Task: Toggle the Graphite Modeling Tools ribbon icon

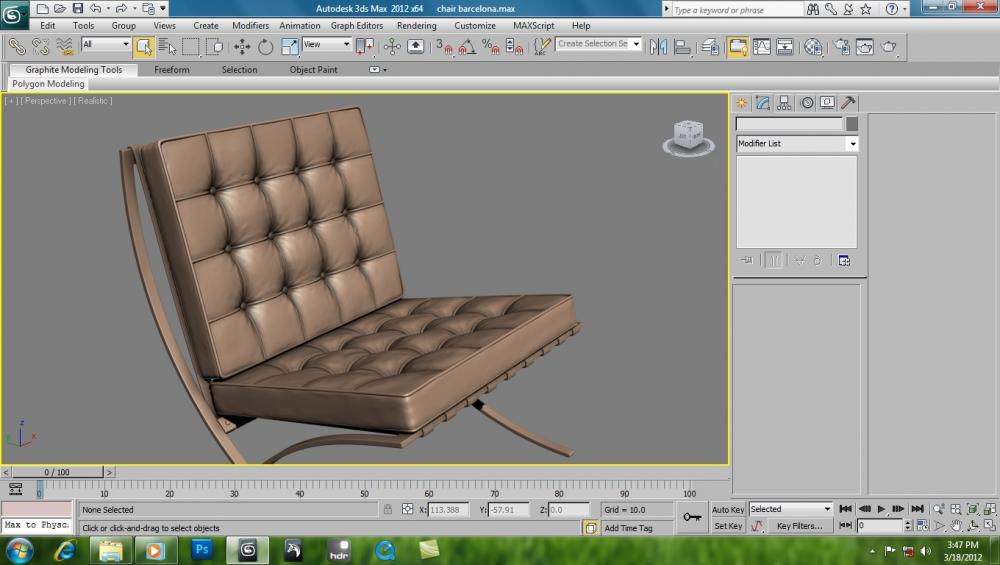Action: [x=737, y=47]
